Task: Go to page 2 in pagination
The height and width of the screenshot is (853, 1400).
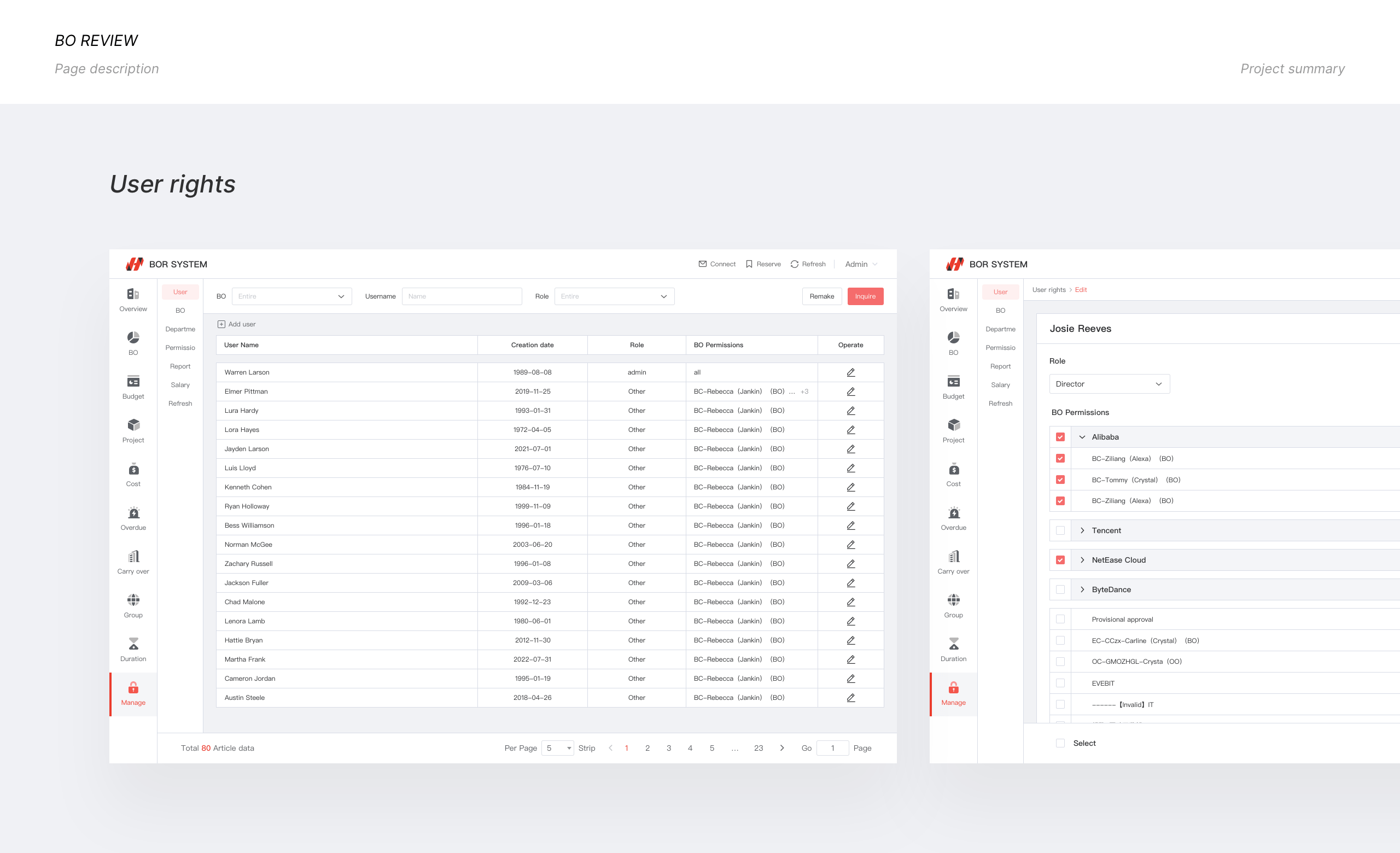Action: [647, 748]
